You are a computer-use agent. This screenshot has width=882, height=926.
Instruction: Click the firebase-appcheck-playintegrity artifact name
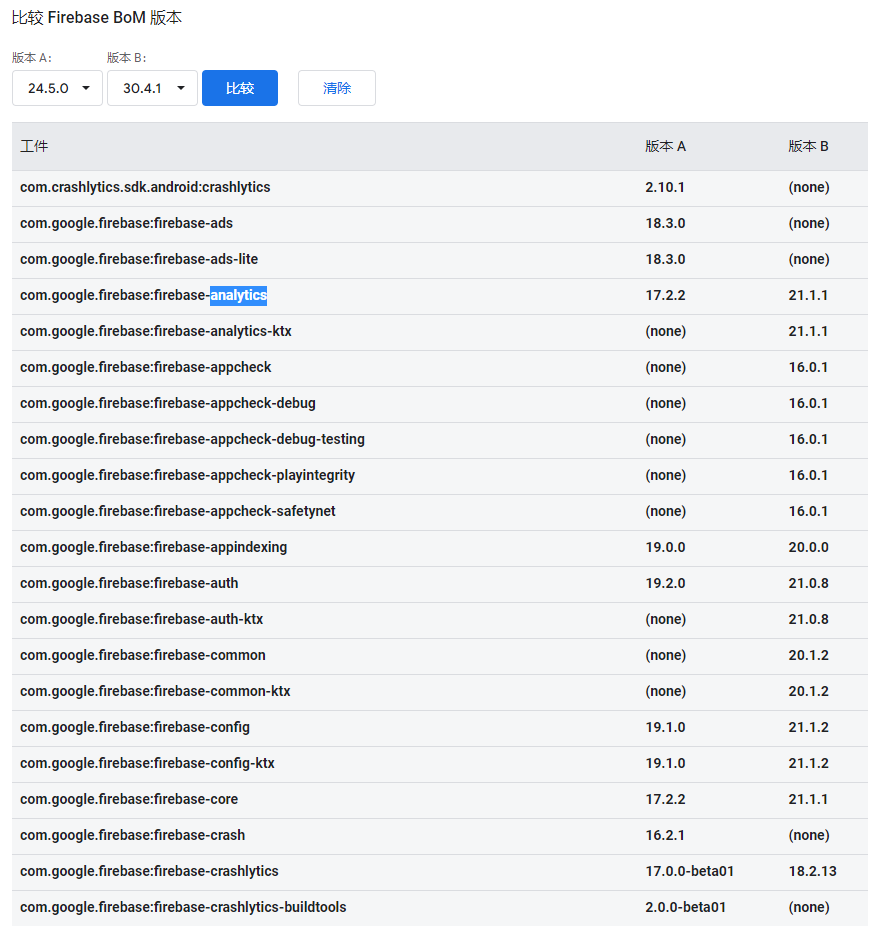click(188, 475)
